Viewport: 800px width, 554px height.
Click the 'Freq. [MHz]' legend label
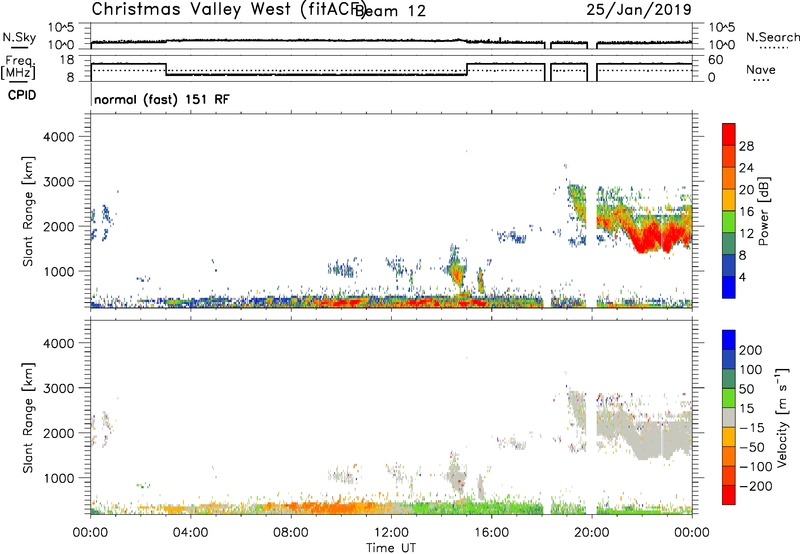point(19,67)
